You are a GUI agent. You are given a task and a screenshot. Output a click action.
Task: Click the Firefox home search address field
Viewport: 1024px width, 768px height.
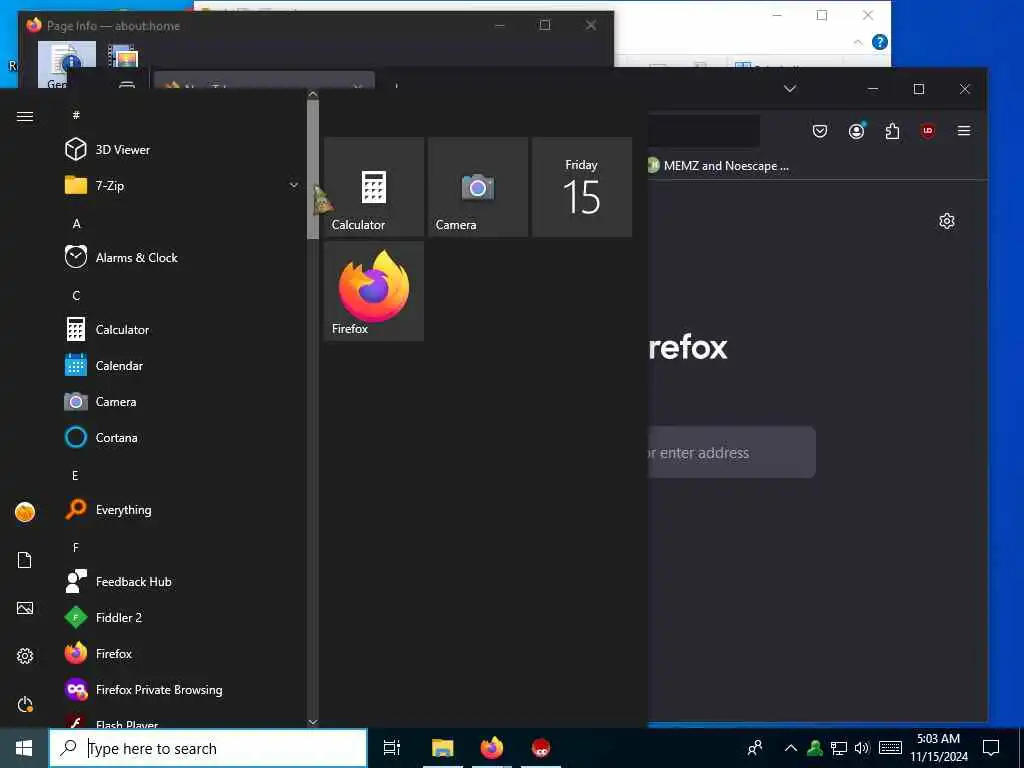pos(731,453)
